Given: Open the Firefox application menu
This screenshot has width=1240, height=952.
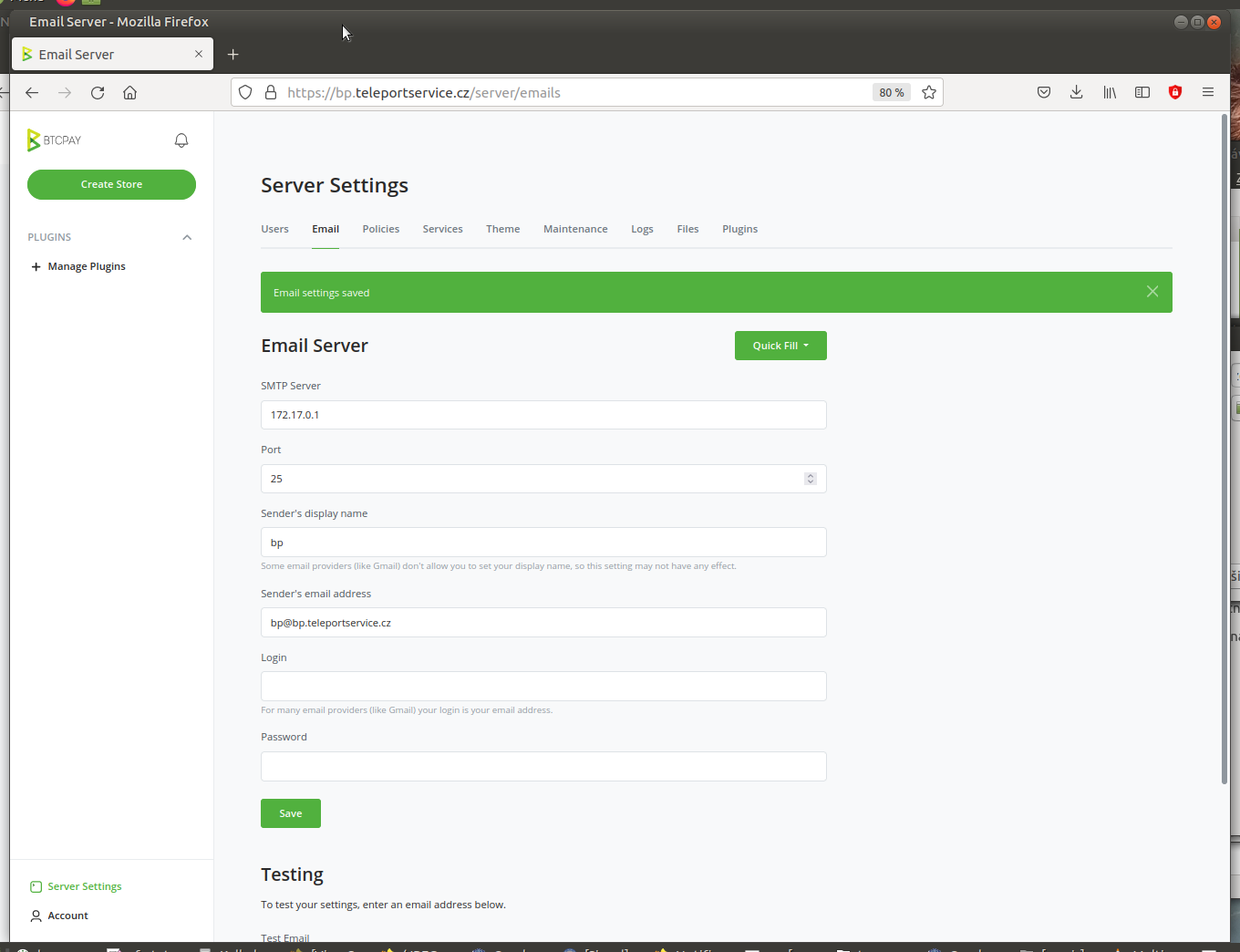Looking at the screenshot, I should coord(1207,92).
